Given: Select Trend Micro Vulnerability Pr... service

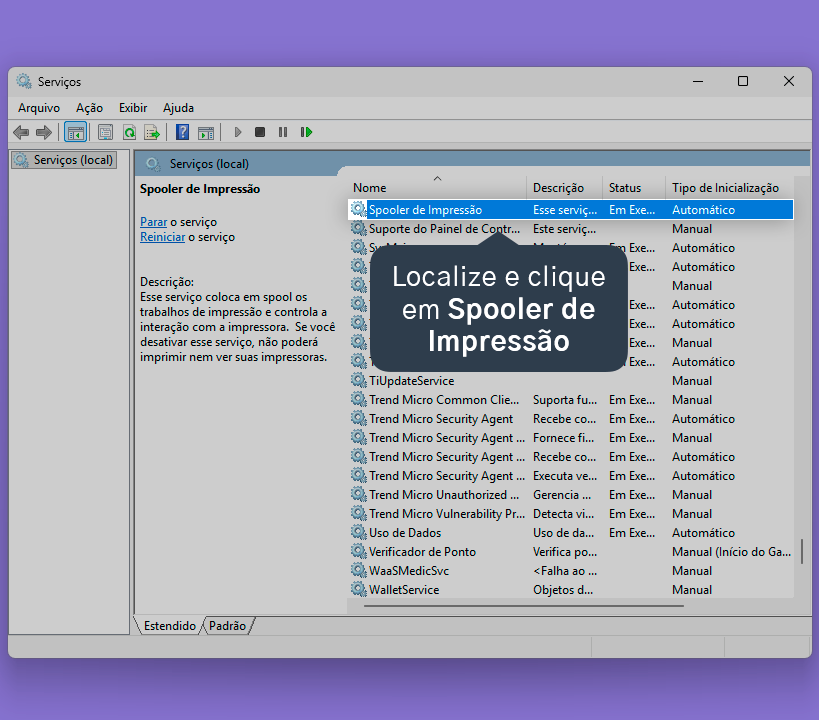Looking at the screenshot, I should 570,514.
